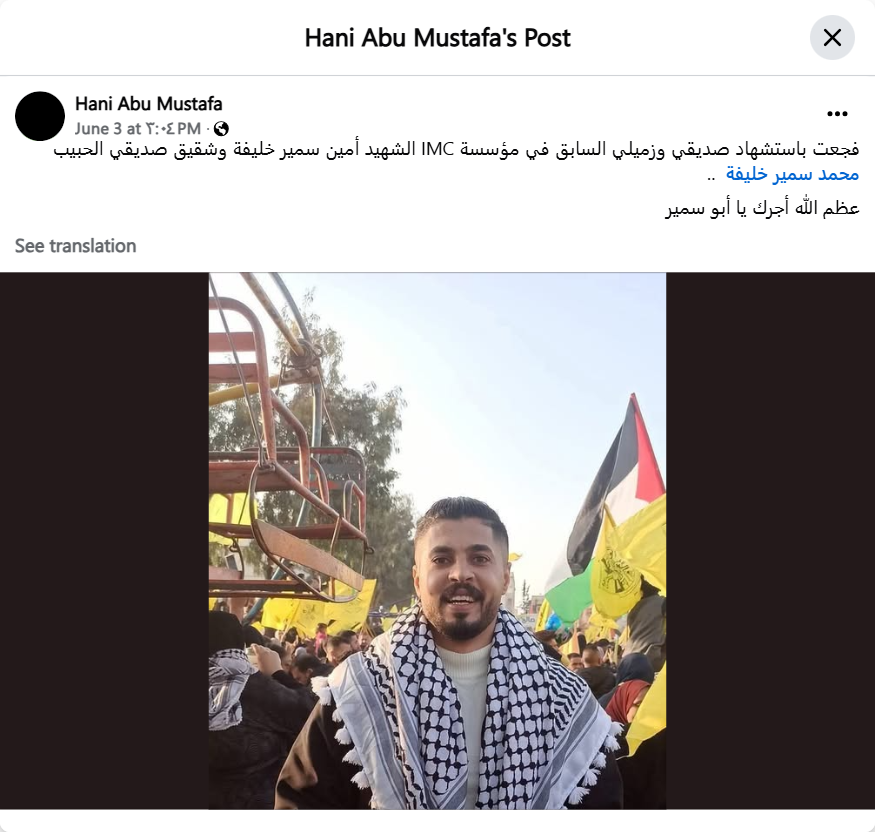Image resolution: width=875 pixels, height=832 pixels.
Task: Click the globe public audience icon
Action: [x=221, y=129]
